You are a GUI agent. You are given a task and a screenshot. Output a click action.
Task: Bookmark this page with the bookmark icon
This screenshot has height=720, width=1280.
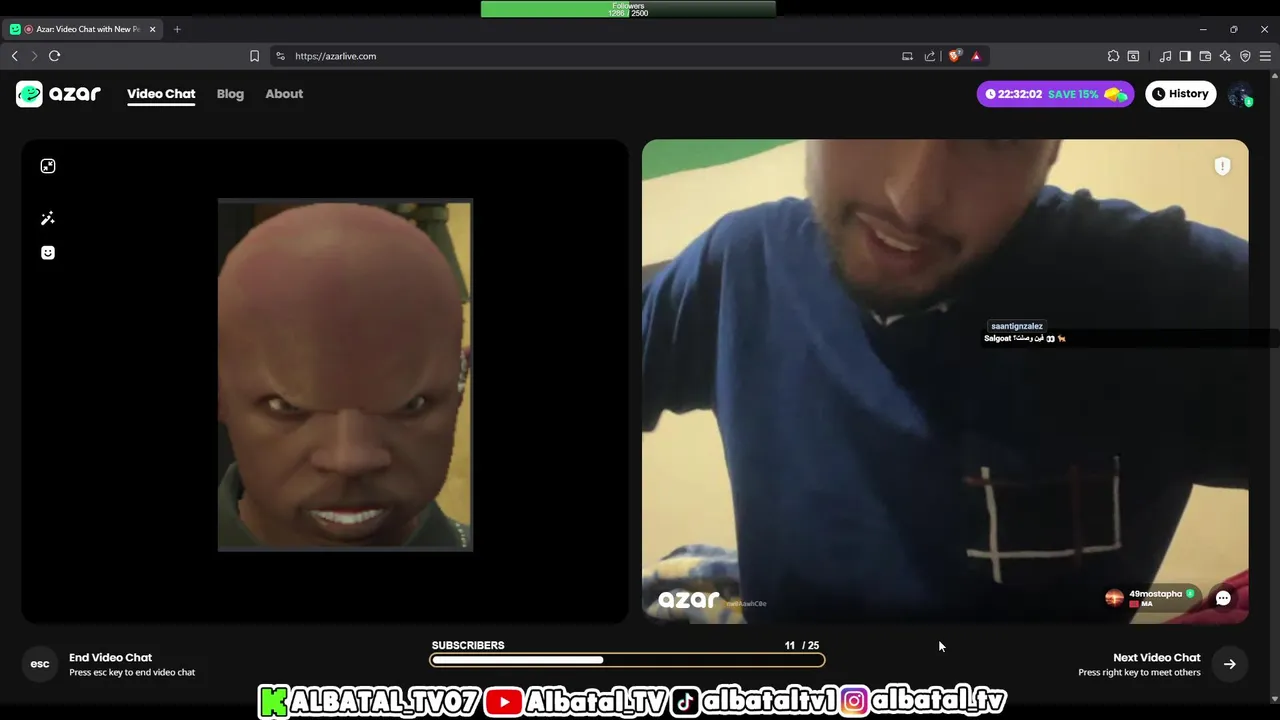(254, 56)
